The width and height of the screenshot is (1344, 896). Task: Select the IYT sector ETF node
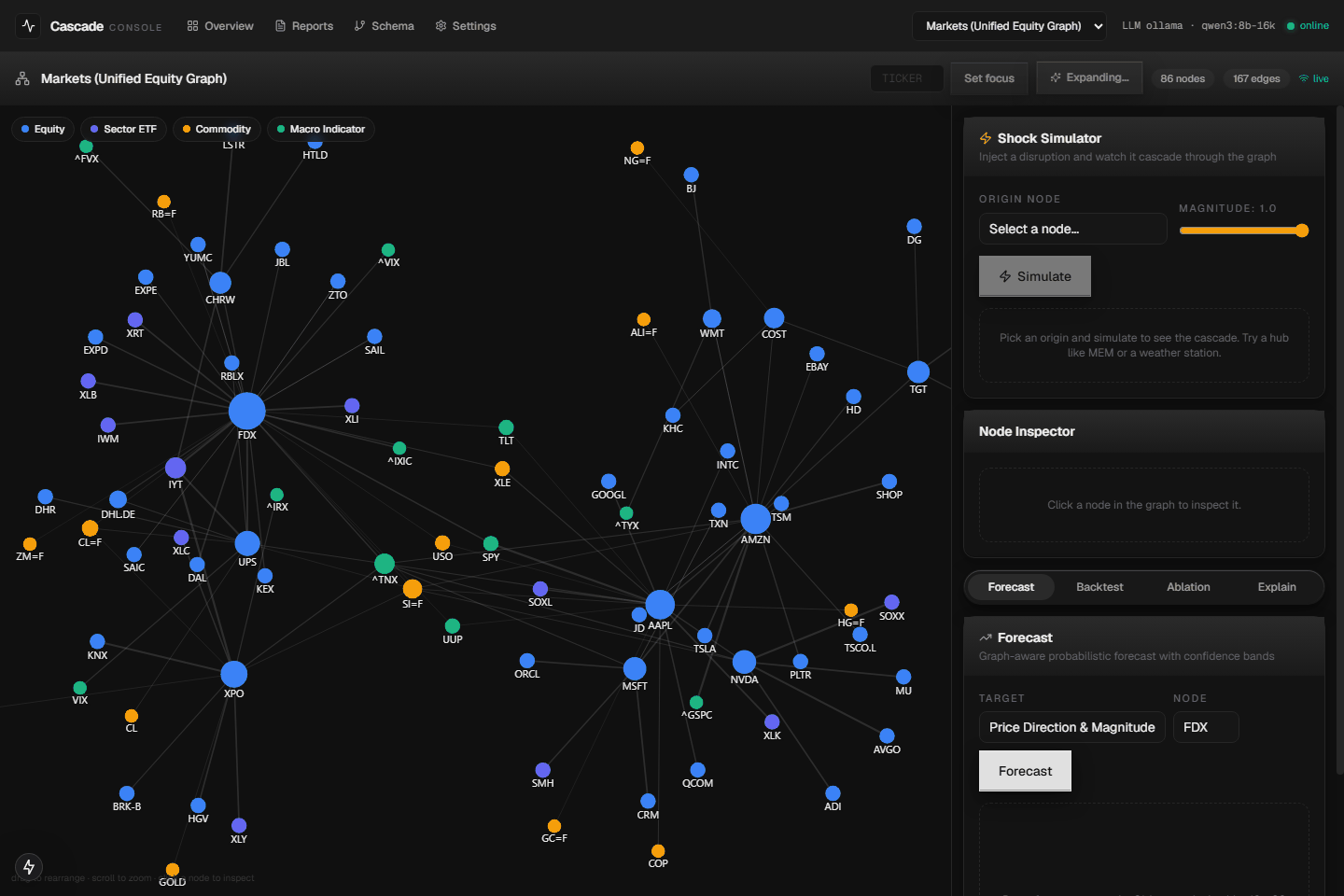[x=175, y=468]
